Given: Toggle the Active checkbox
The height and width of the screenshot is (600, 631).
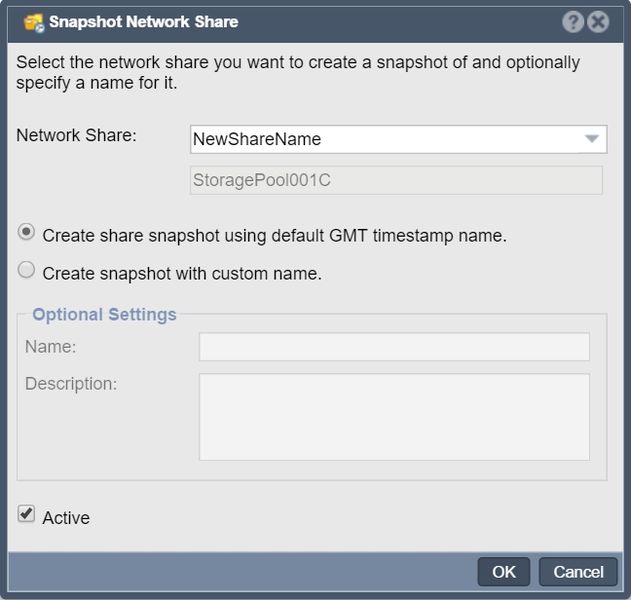Looking at the screenshot, I should [26, 514].
